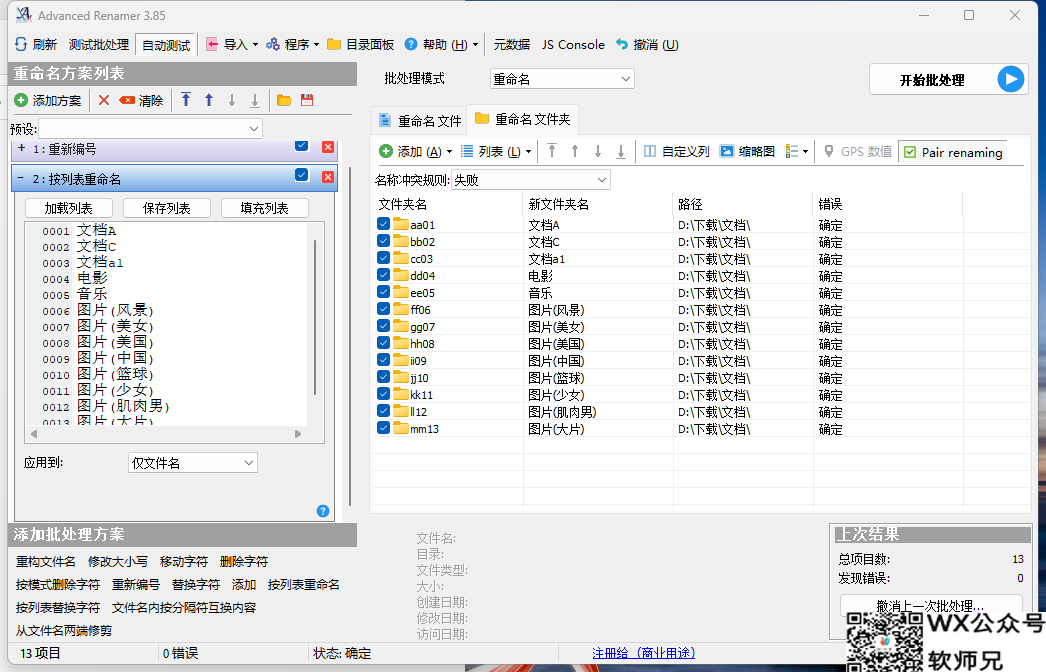
Task: Move selected method up one position
Action: [x=209, y=100]
